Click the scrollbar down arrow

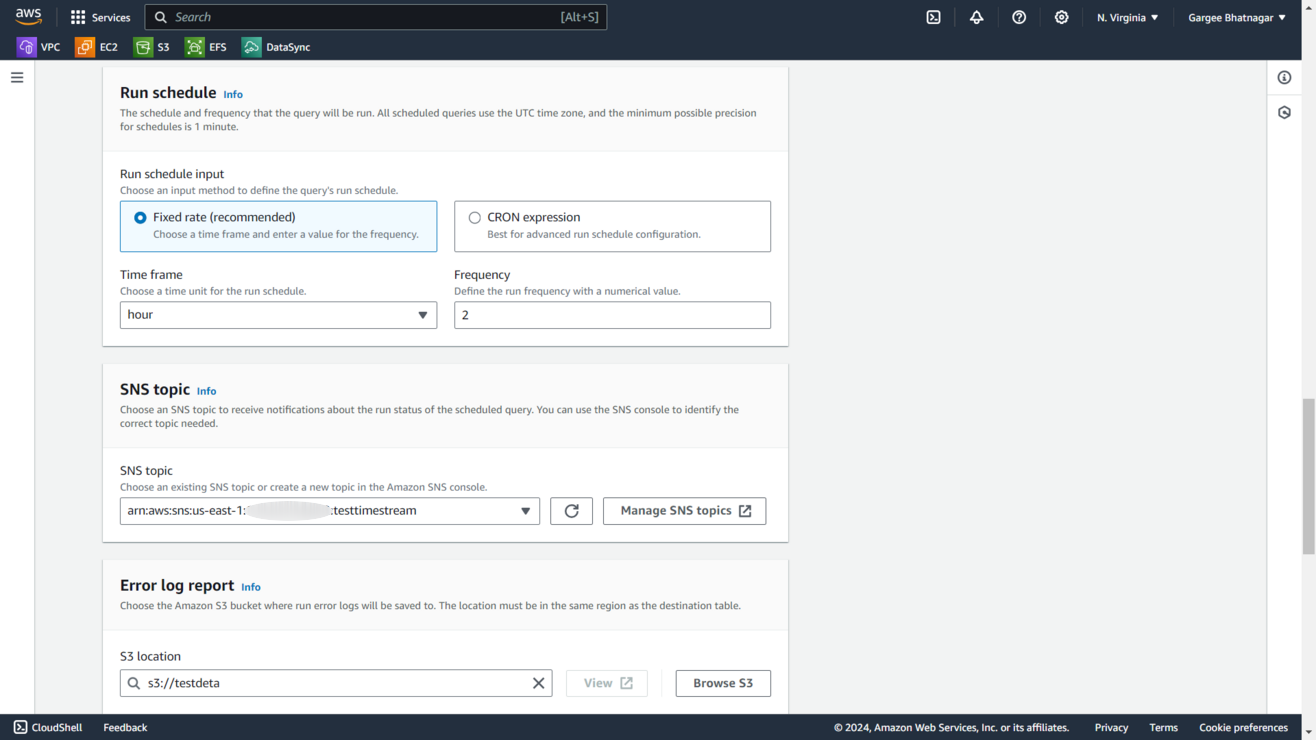(x=1308, y=733)
